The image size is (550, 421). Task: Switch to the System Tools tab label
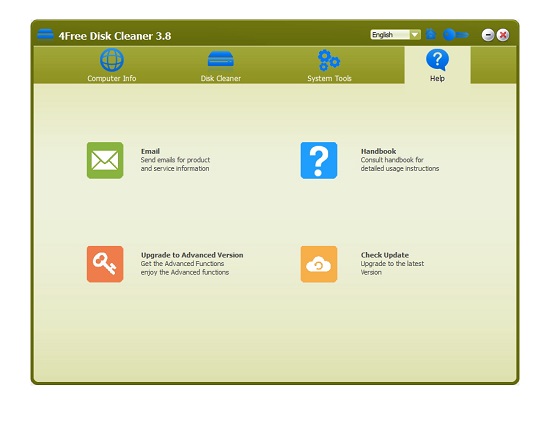(329, 79)
